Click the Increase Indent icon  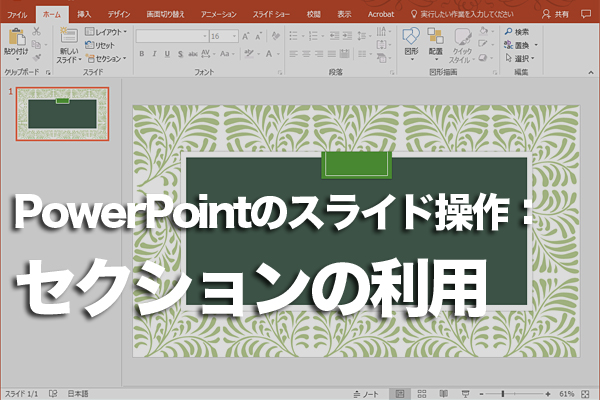pyautogui.click(x=347, y=36)
